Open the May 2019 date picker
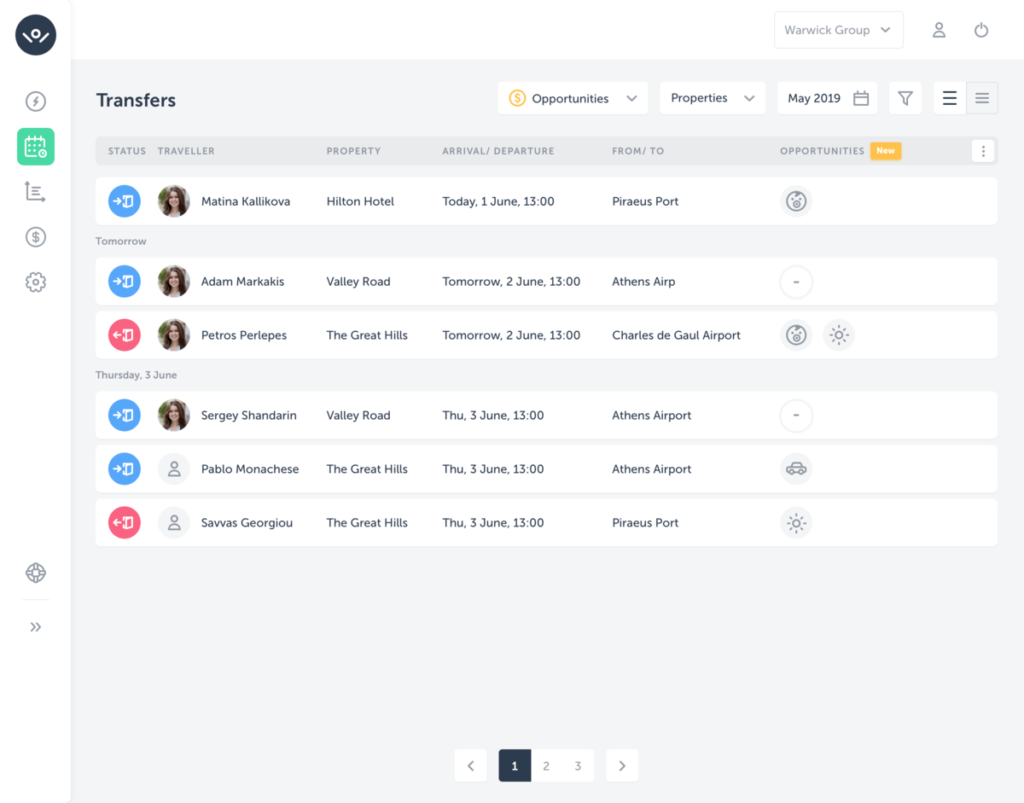 point(827,98)
